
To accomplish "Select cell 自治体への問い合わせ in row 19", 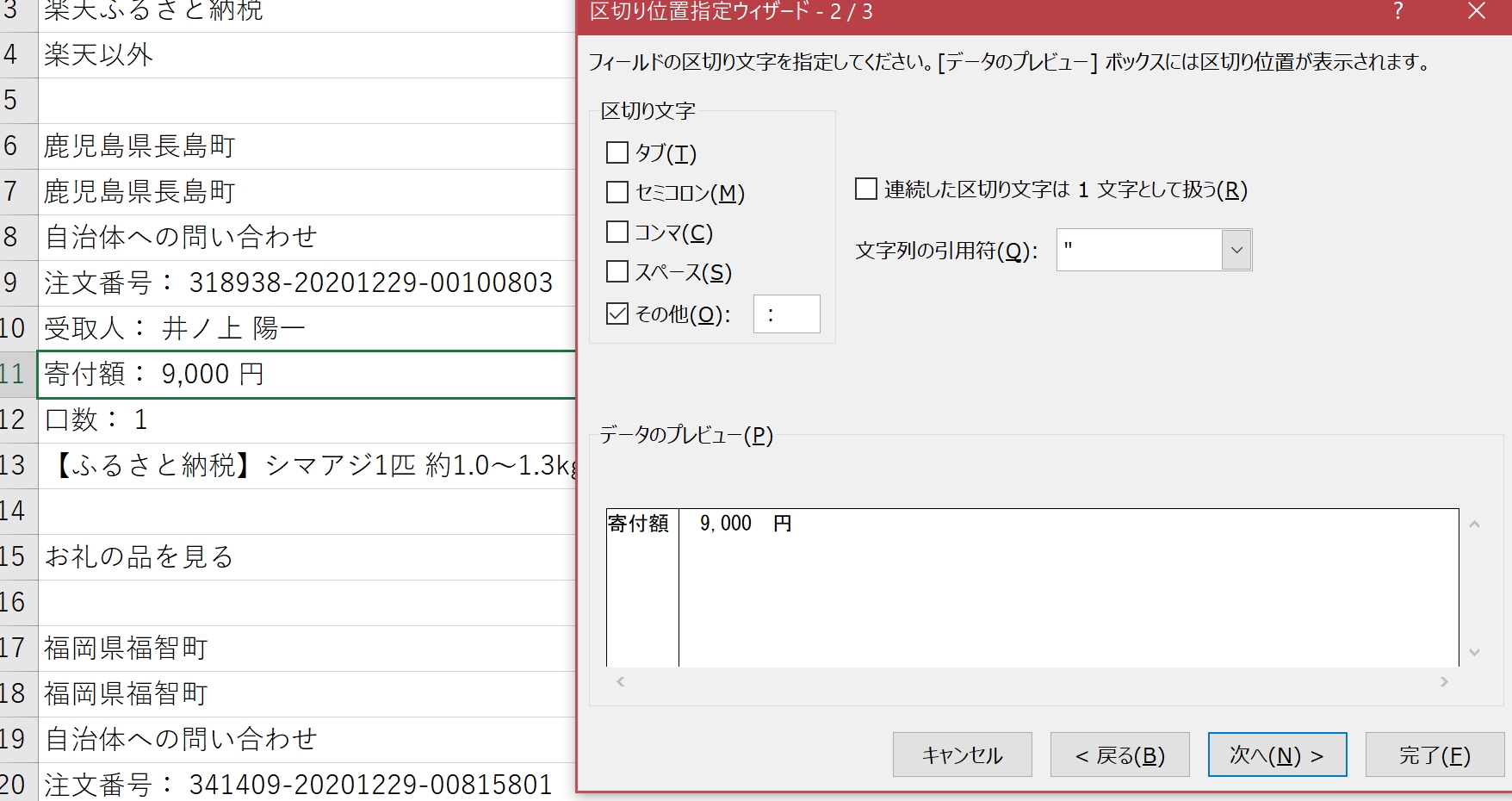I will [x=307, y=740].
